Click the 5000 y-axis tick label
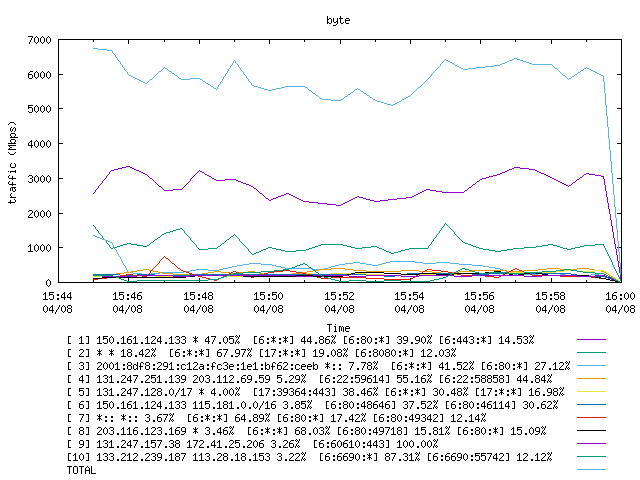Viewport: 640px width, 480px height. (39, 109)
